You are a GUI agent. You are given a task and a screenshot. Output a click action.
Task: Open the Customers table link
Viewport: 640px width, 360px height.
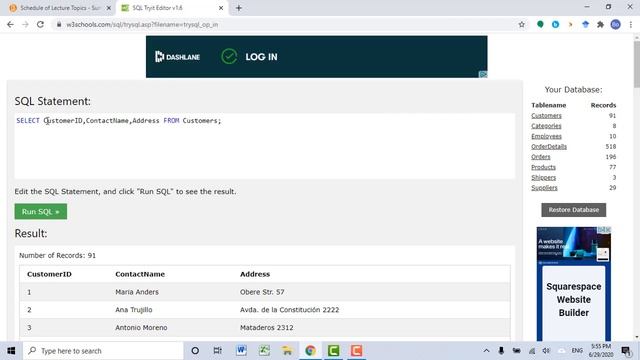pos(546,116)
